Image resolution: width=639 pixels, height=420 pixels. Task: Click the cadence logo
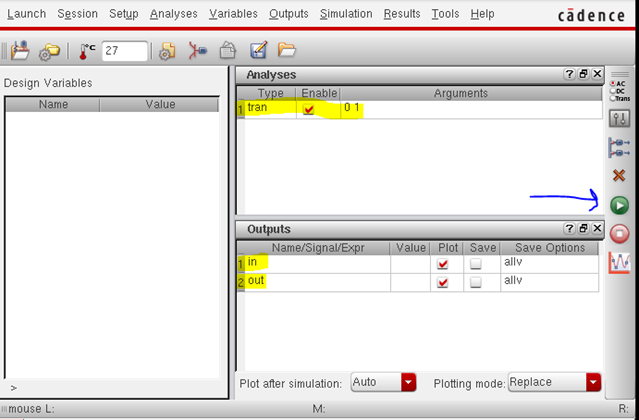591,15
